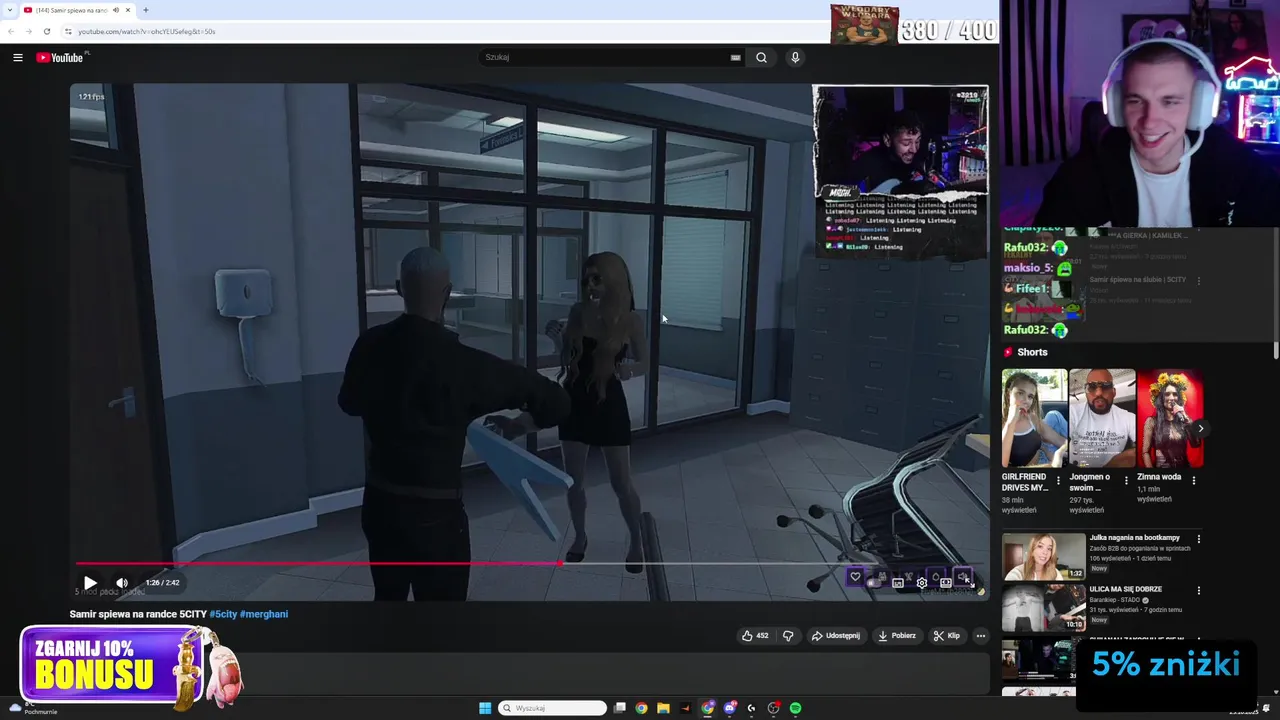This screenshot has width=1280, height=720.
Task: Click the 1:26 / 2:42 time display
Action: pos(162,582)
